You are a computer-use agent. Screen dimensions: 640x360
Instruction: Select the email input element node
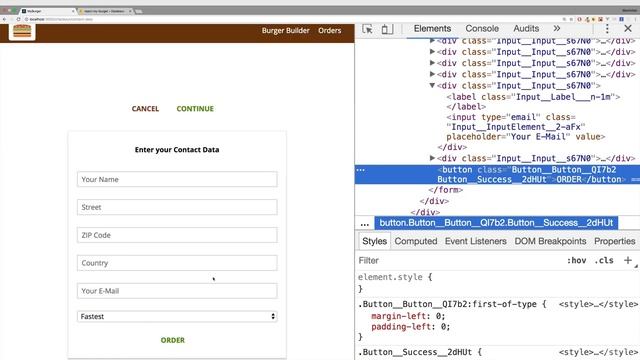(x=526, y=127)
